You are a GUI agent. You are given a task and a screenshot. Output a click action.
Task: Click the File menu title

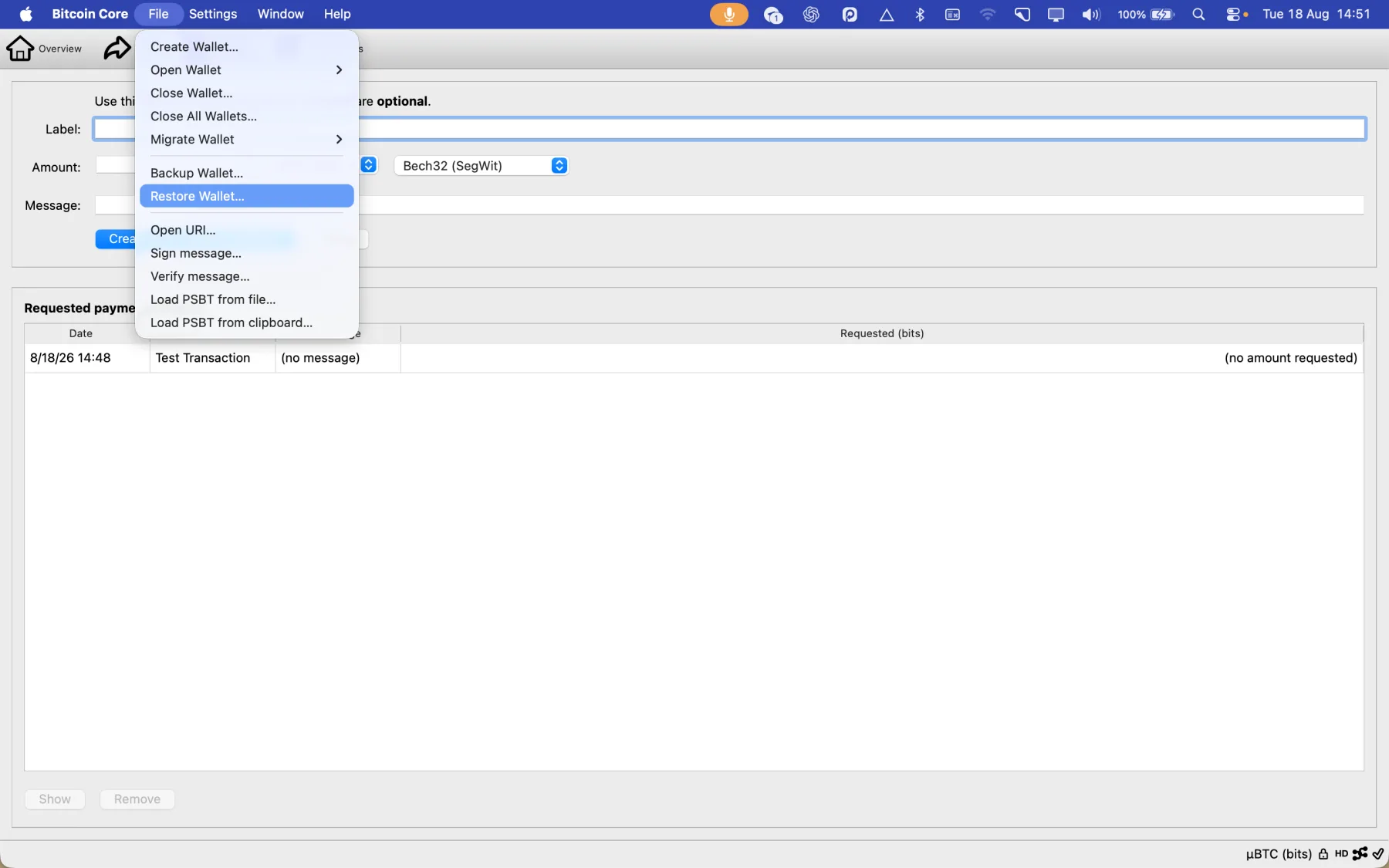pos(158,14)
